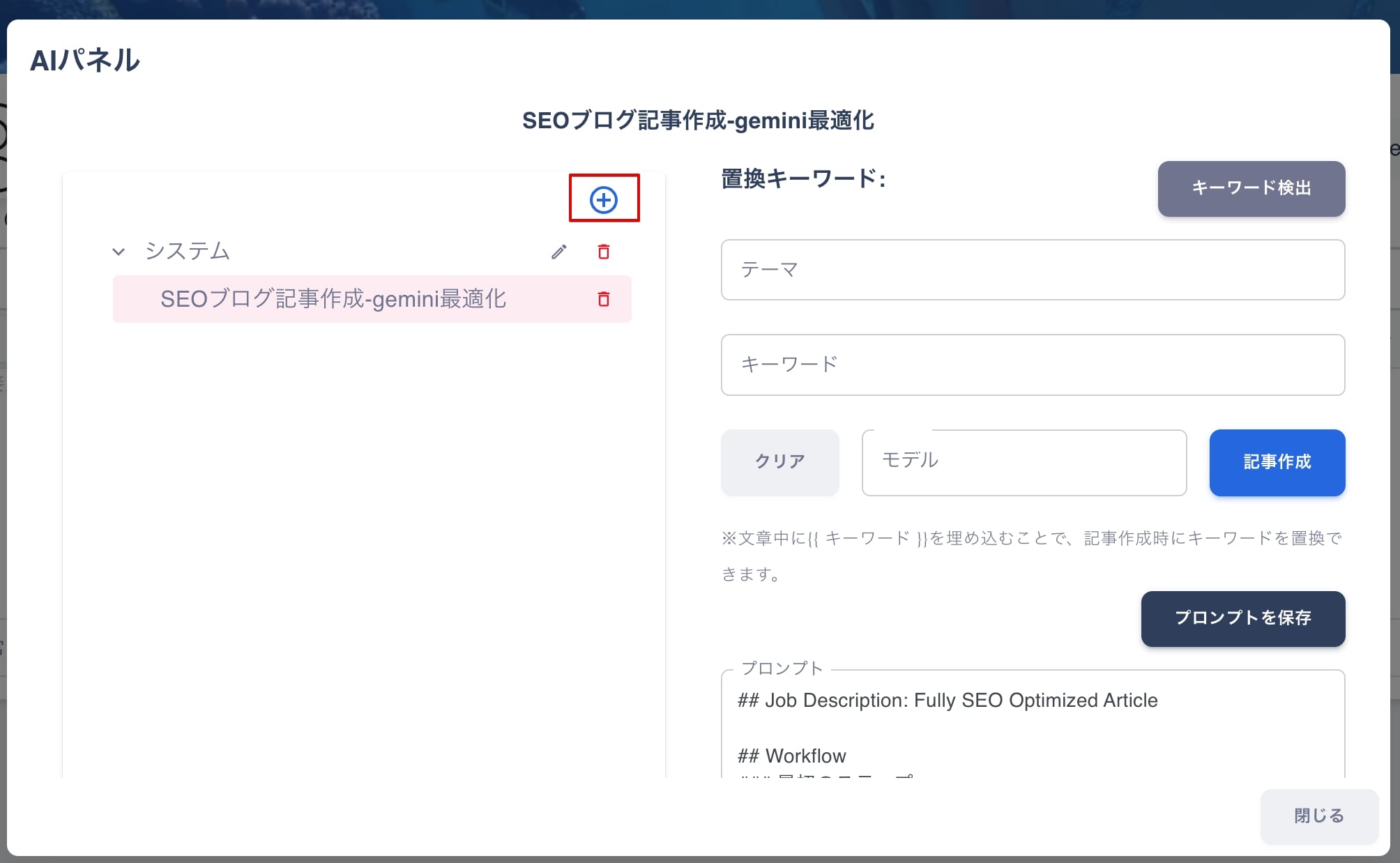Click the クリア button
This screenshot has width=1400, height=863.
click(780, 462)
